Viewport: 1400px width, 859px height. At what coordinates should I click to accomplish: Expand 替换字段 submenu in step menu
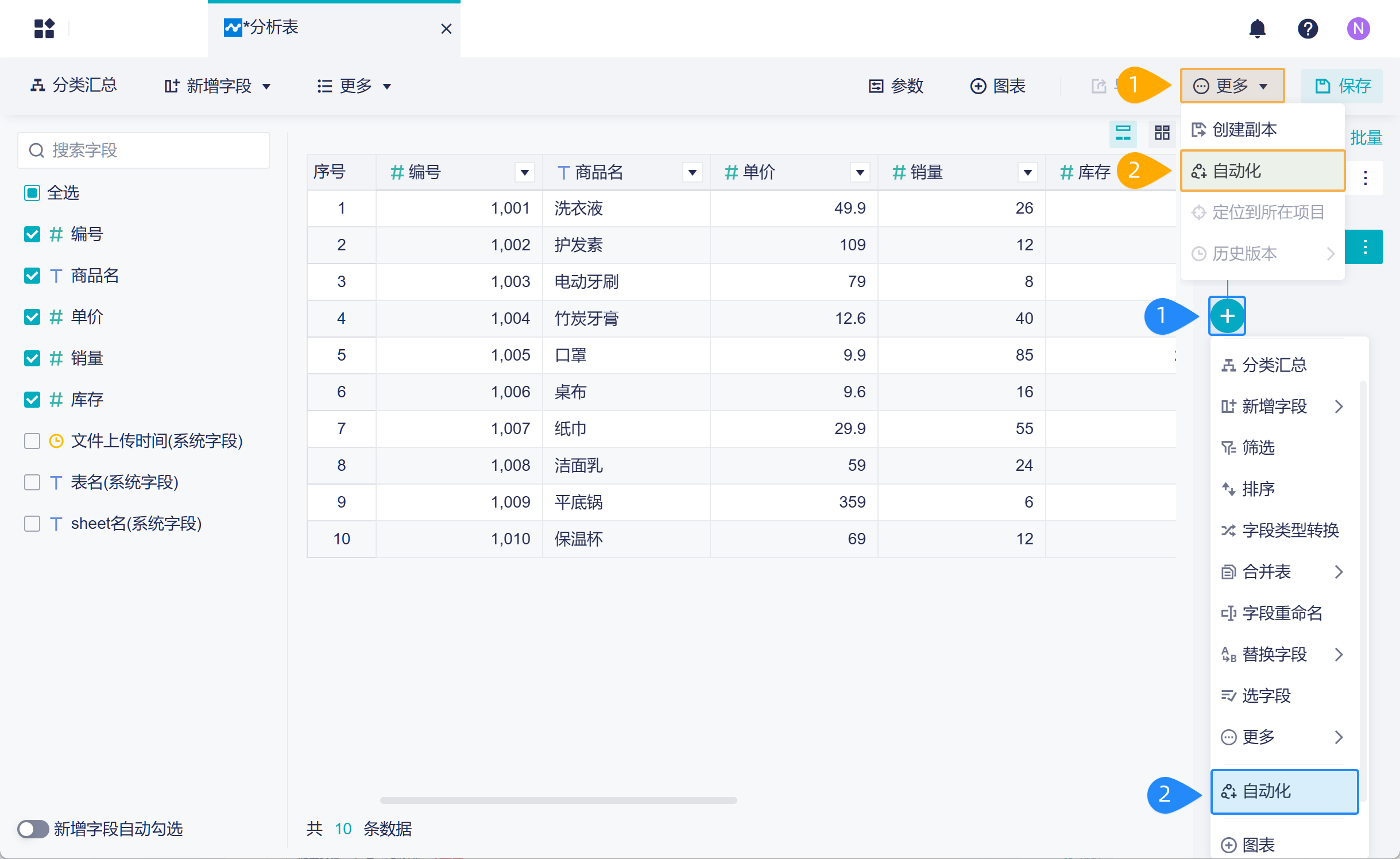pyautogui.click(x=1284, y=654)
